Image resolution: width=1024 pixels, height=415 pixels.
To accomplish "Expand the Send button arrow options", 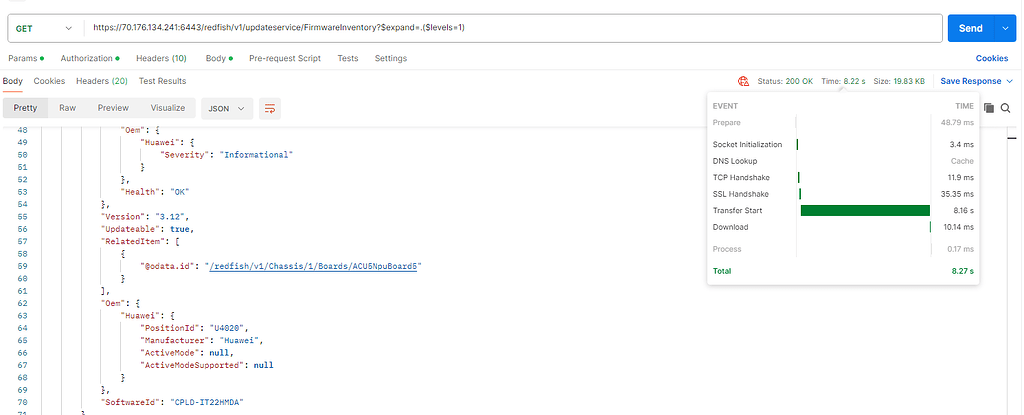I will coord(1006,28).
